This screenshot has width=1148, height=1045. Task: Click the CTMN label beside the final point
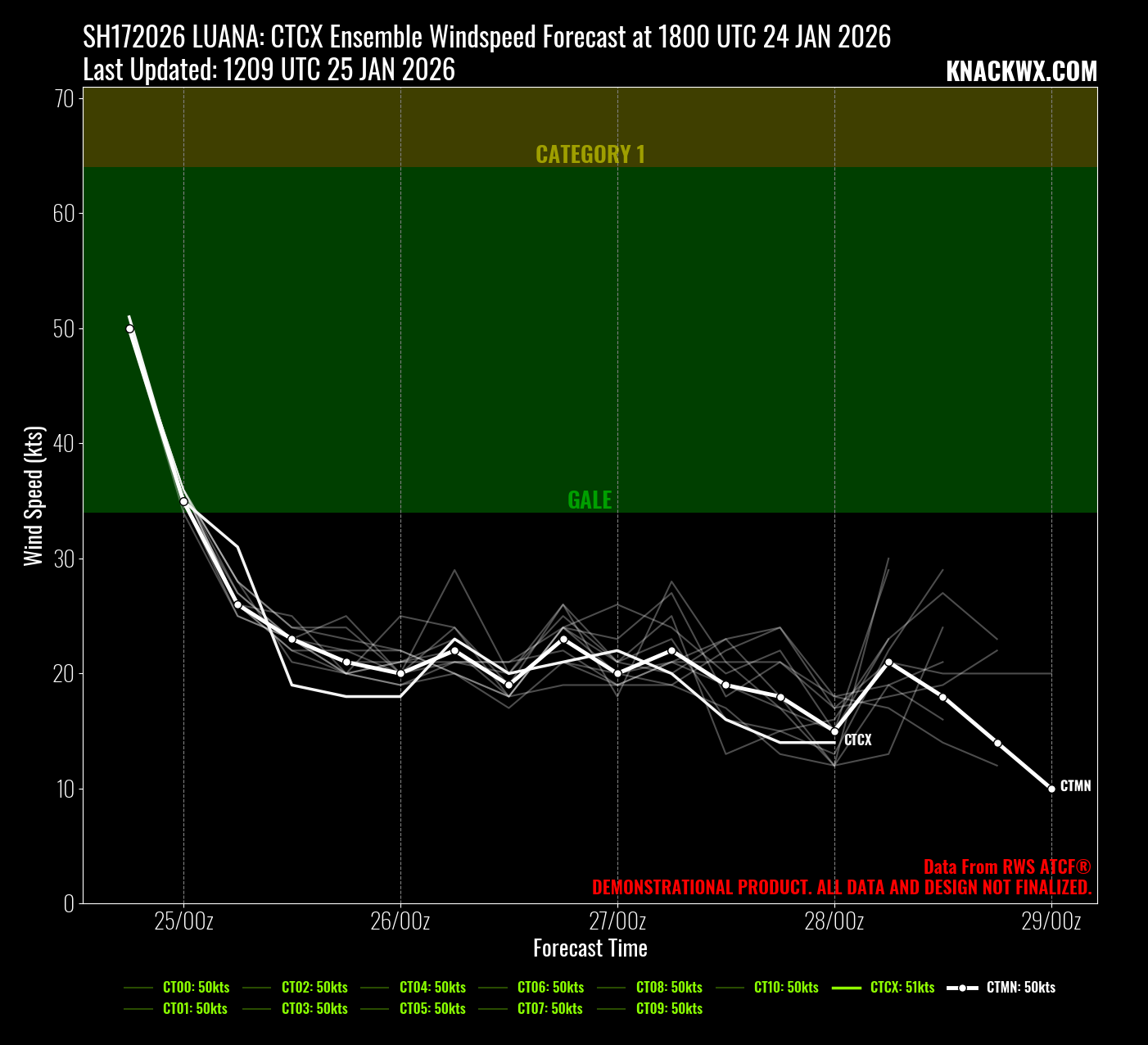(x=1075, y=786)
